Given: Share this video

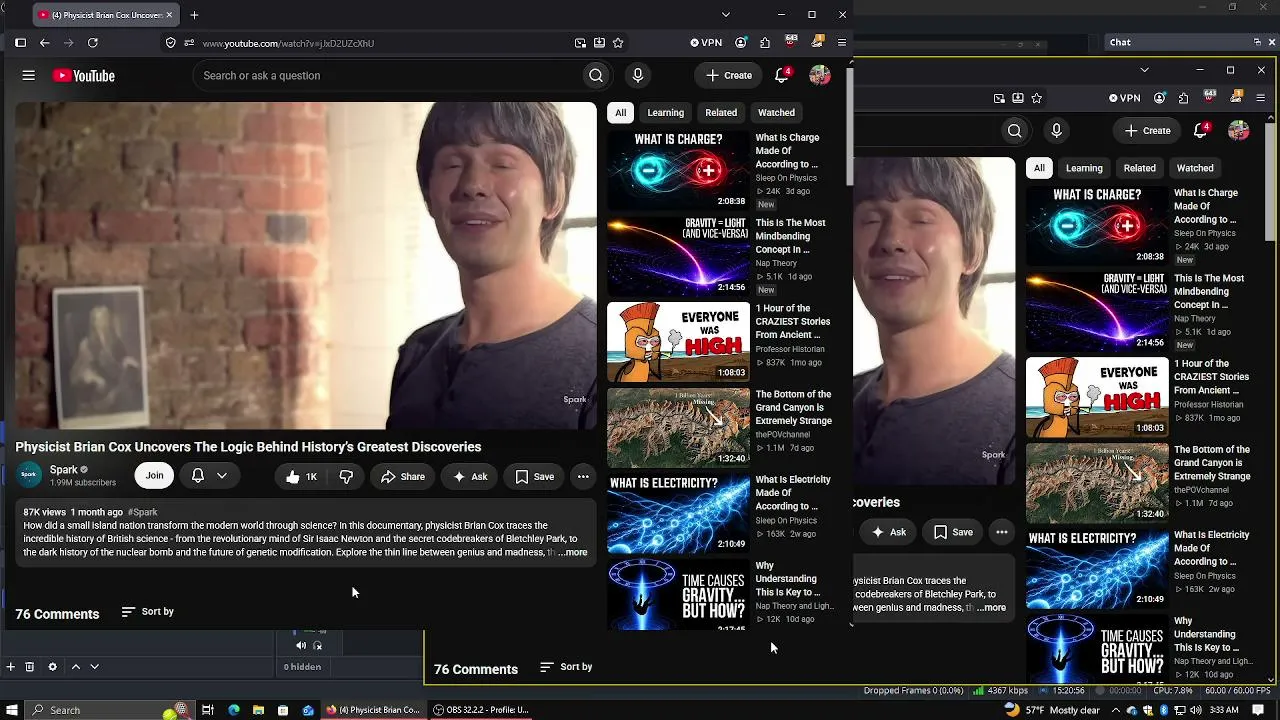Looking at the screenshot, I should pyautogui.click(x=403, y=477).
